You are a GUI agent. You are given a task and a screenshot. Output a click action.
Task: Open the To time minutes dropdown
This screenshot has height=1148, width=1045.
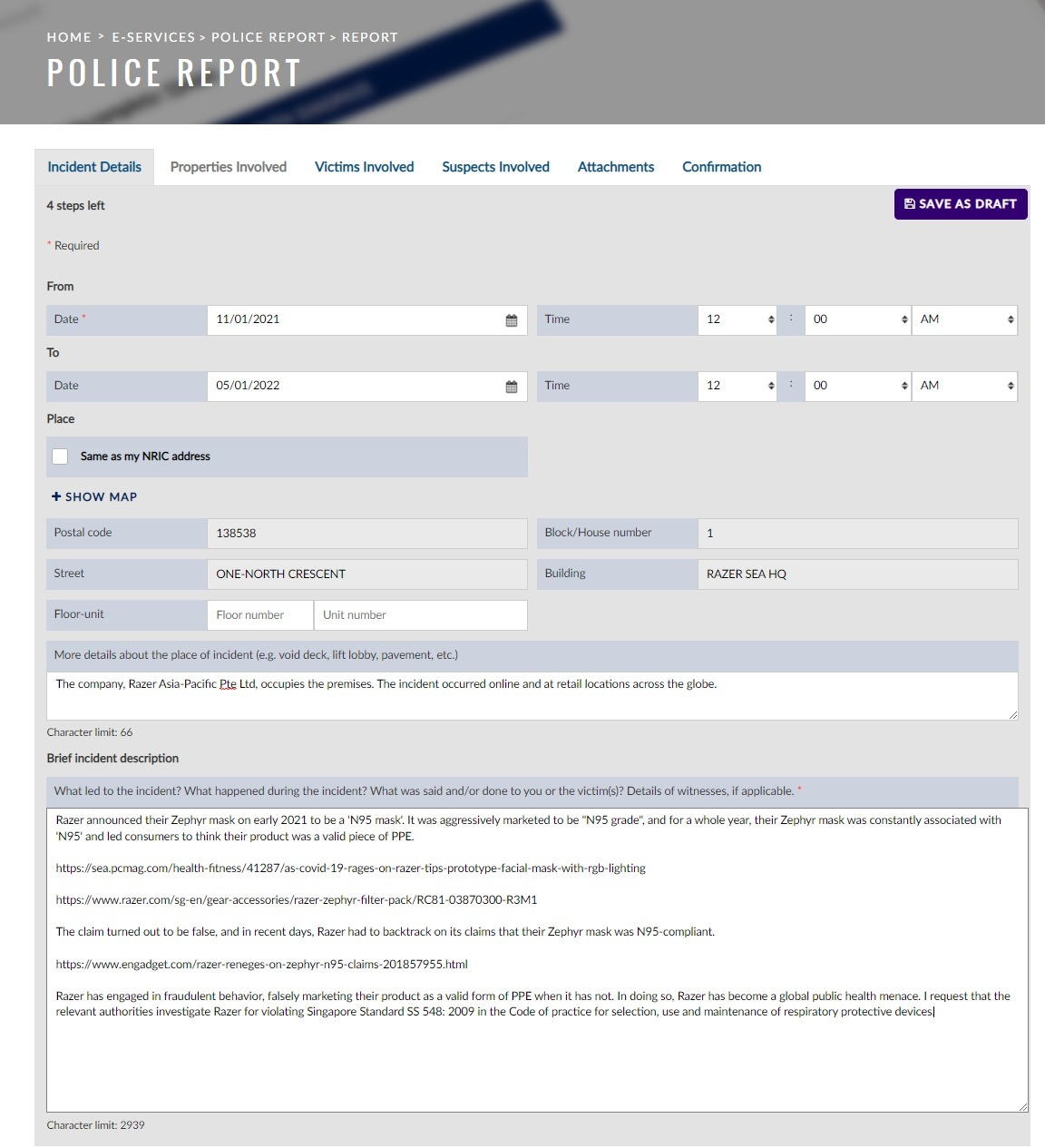[x=857, y=386]
